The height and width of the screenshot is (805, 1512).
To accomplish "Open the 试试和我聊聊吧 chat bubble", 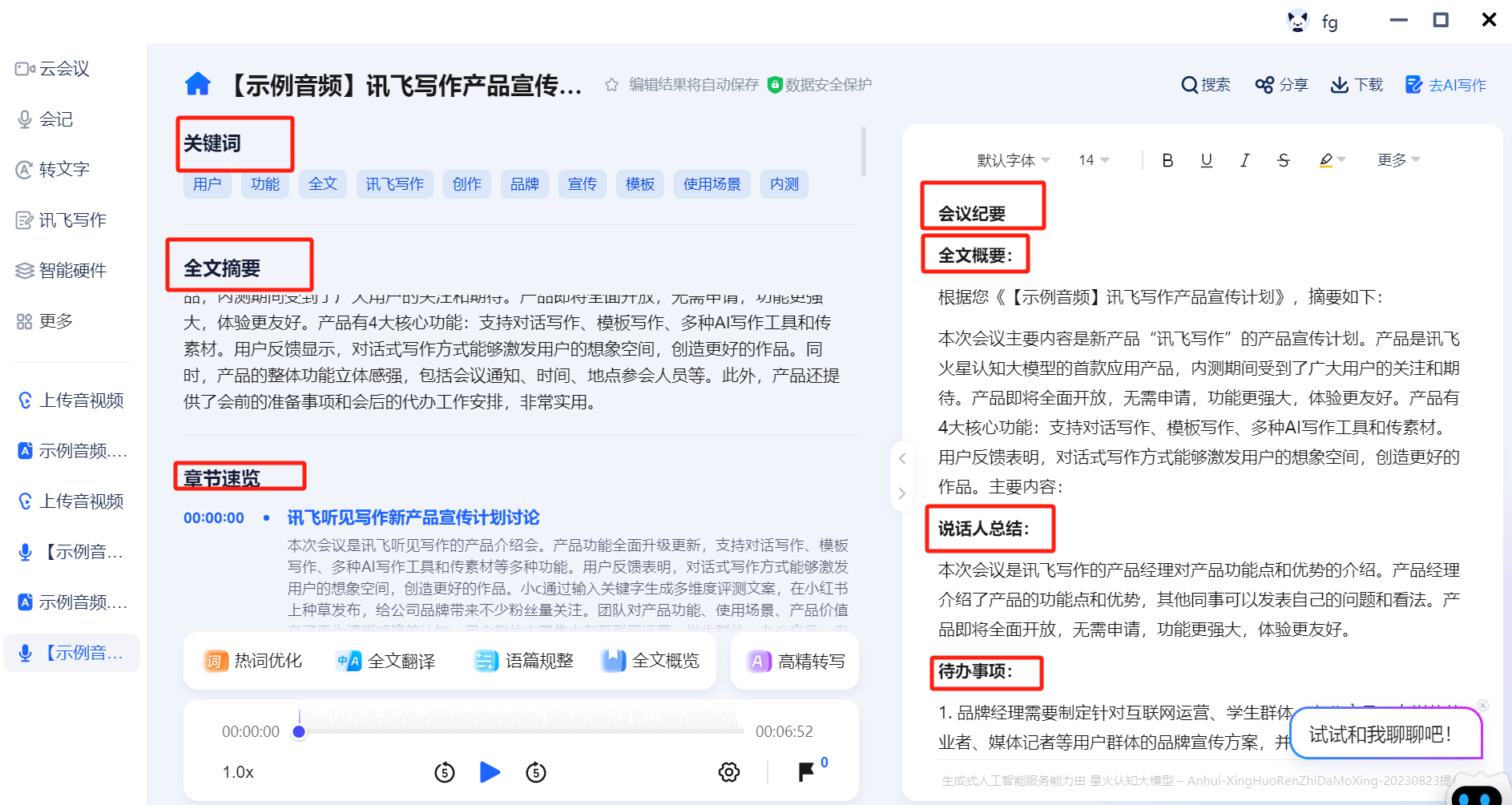I will (1386, 734).
